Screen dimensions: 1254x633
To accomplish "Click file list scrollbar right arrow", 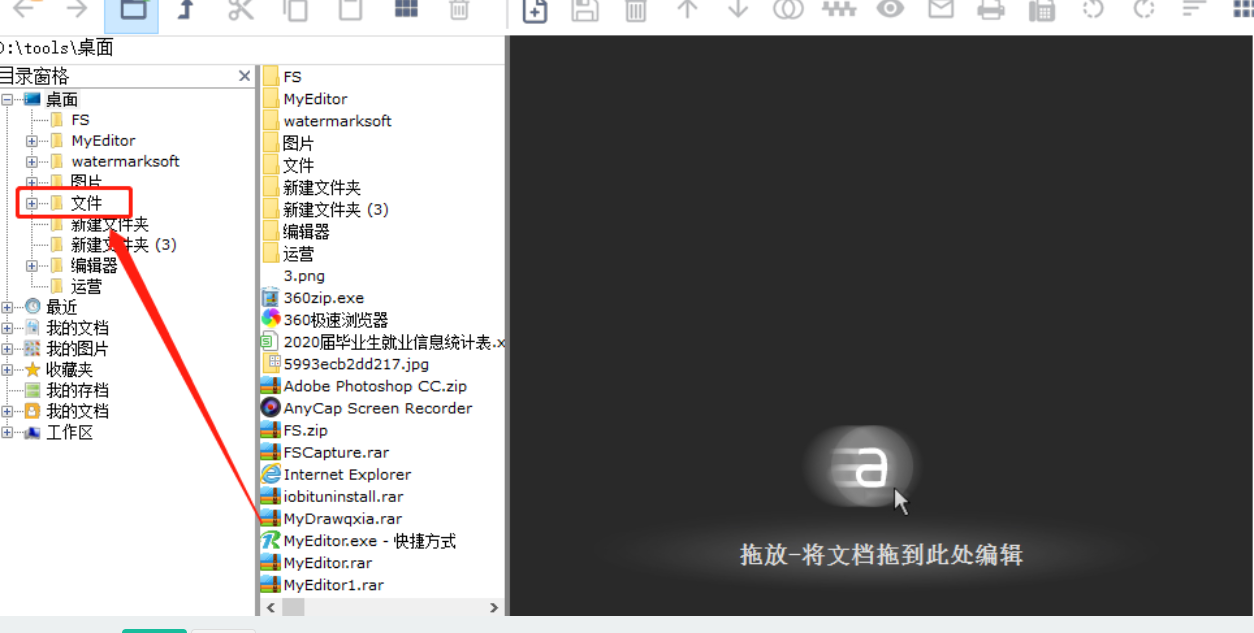I will tap(494, 607).
